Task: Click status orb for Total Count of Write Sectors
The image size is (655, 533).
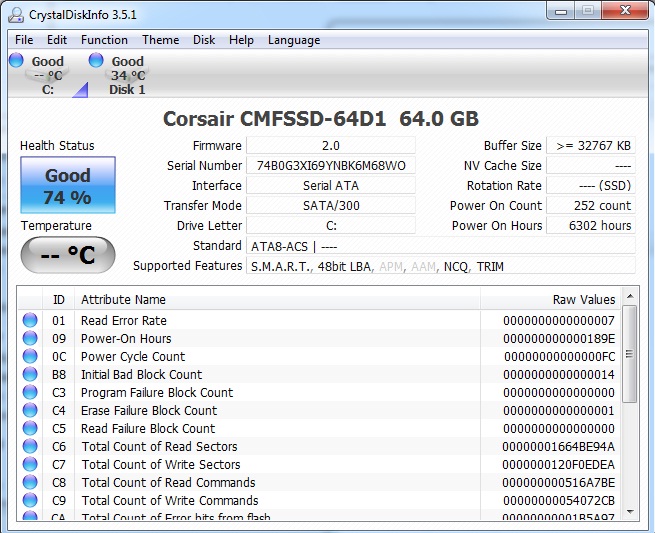Action: 30,464
